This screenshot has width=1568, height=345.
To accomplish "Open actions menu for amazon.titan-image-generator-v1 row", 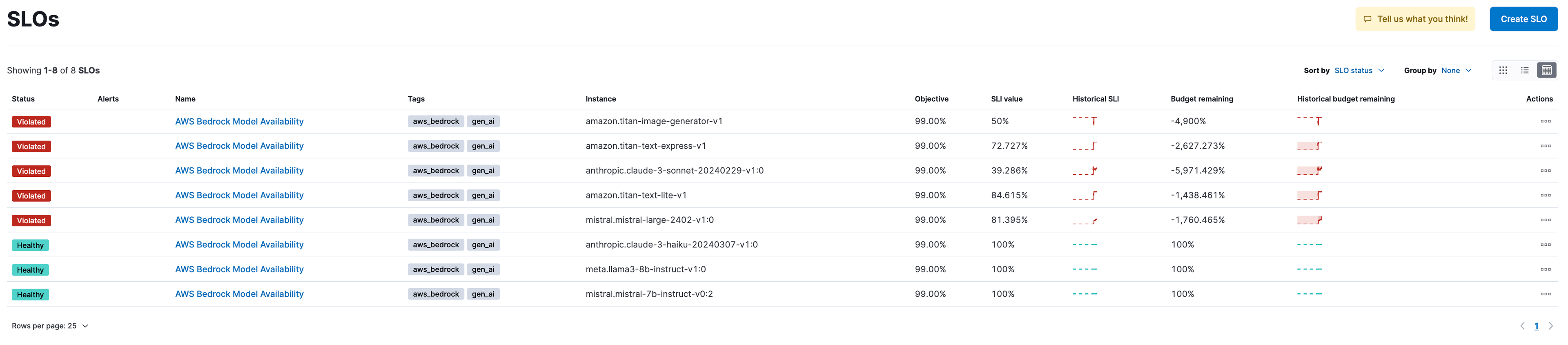I will tap(1545, 122).
